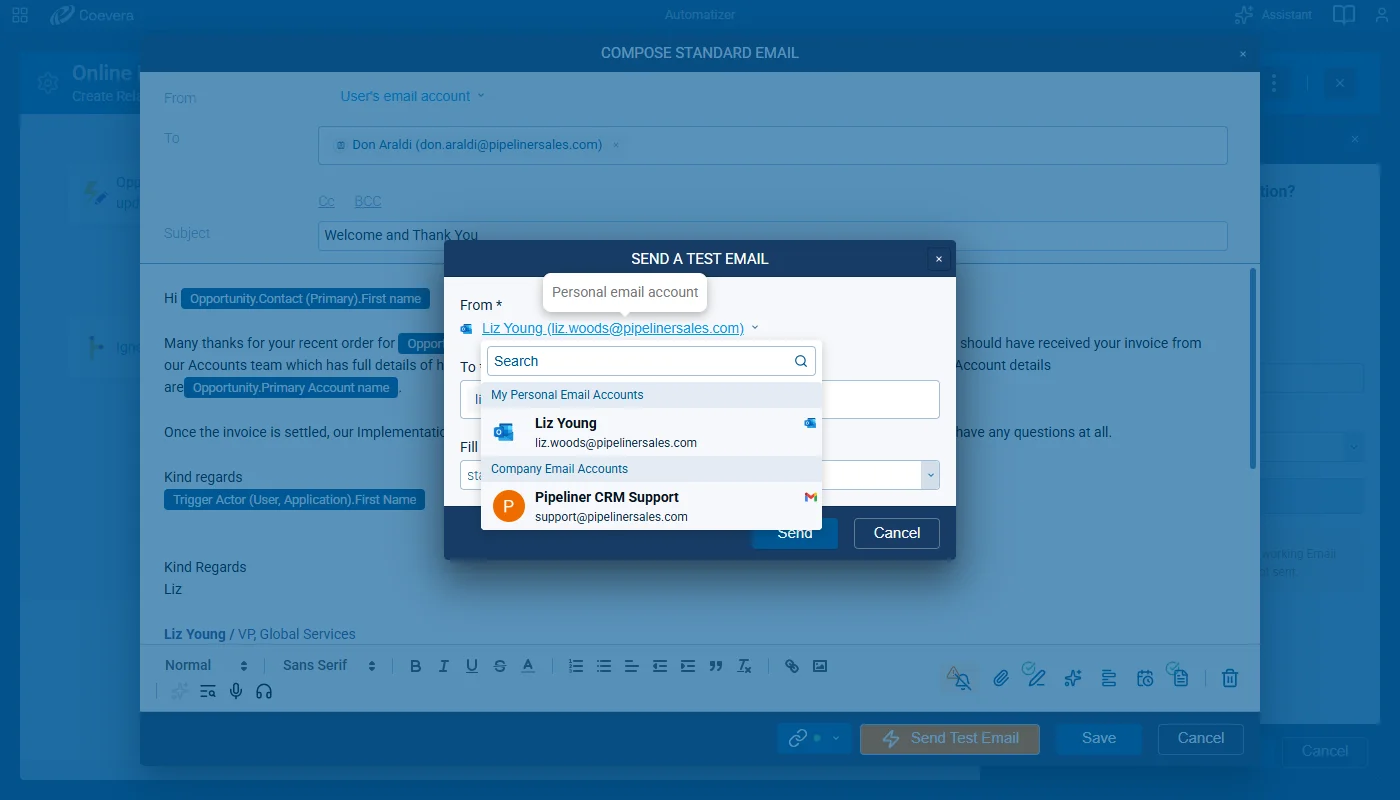The width and height of the screenshot is (1400, 800).
Task: Insert an image from editor toolbar
Action: tap(820, 666)
